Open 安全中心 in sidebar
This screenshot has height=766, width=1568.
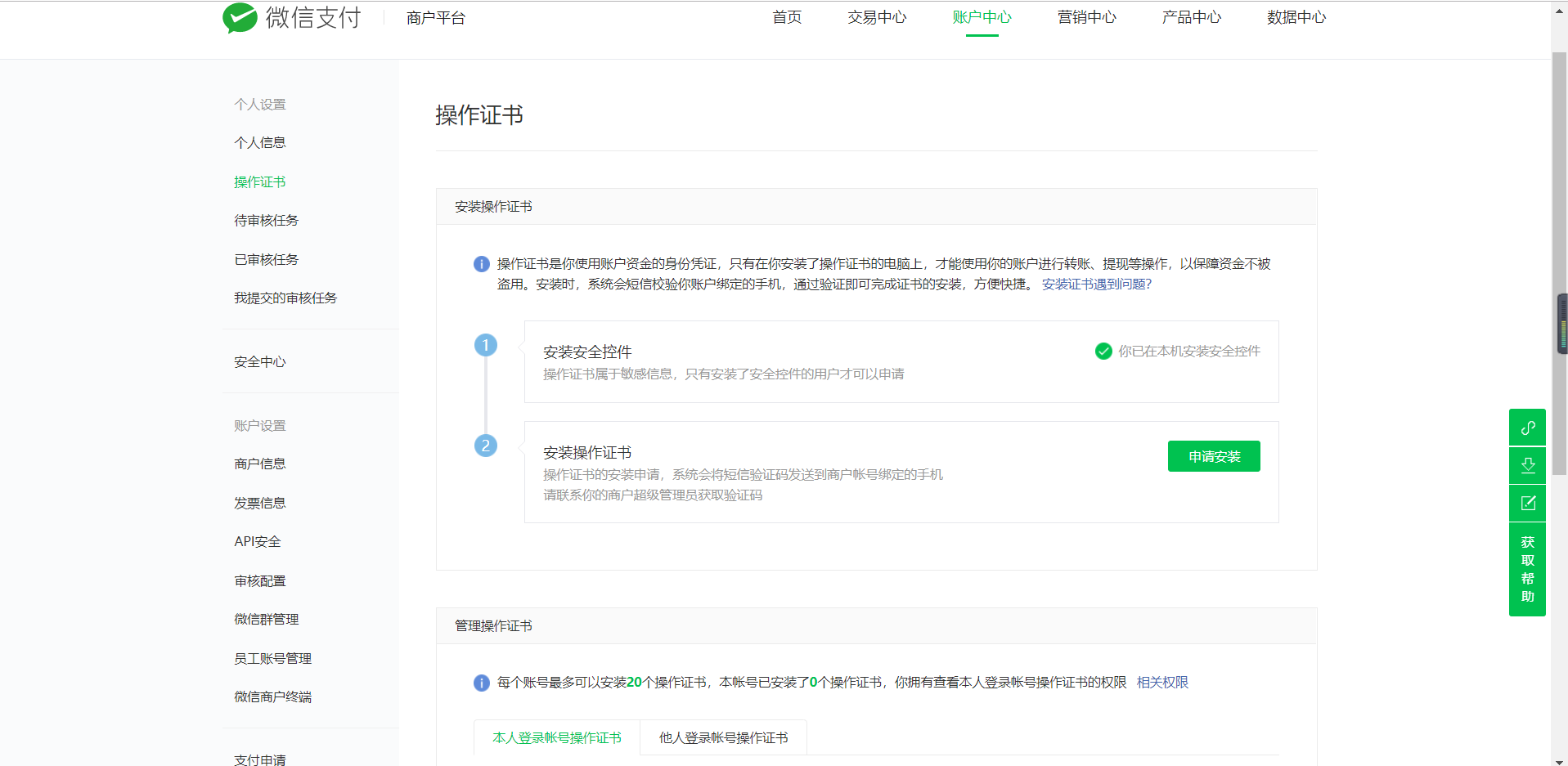point(260,362)
